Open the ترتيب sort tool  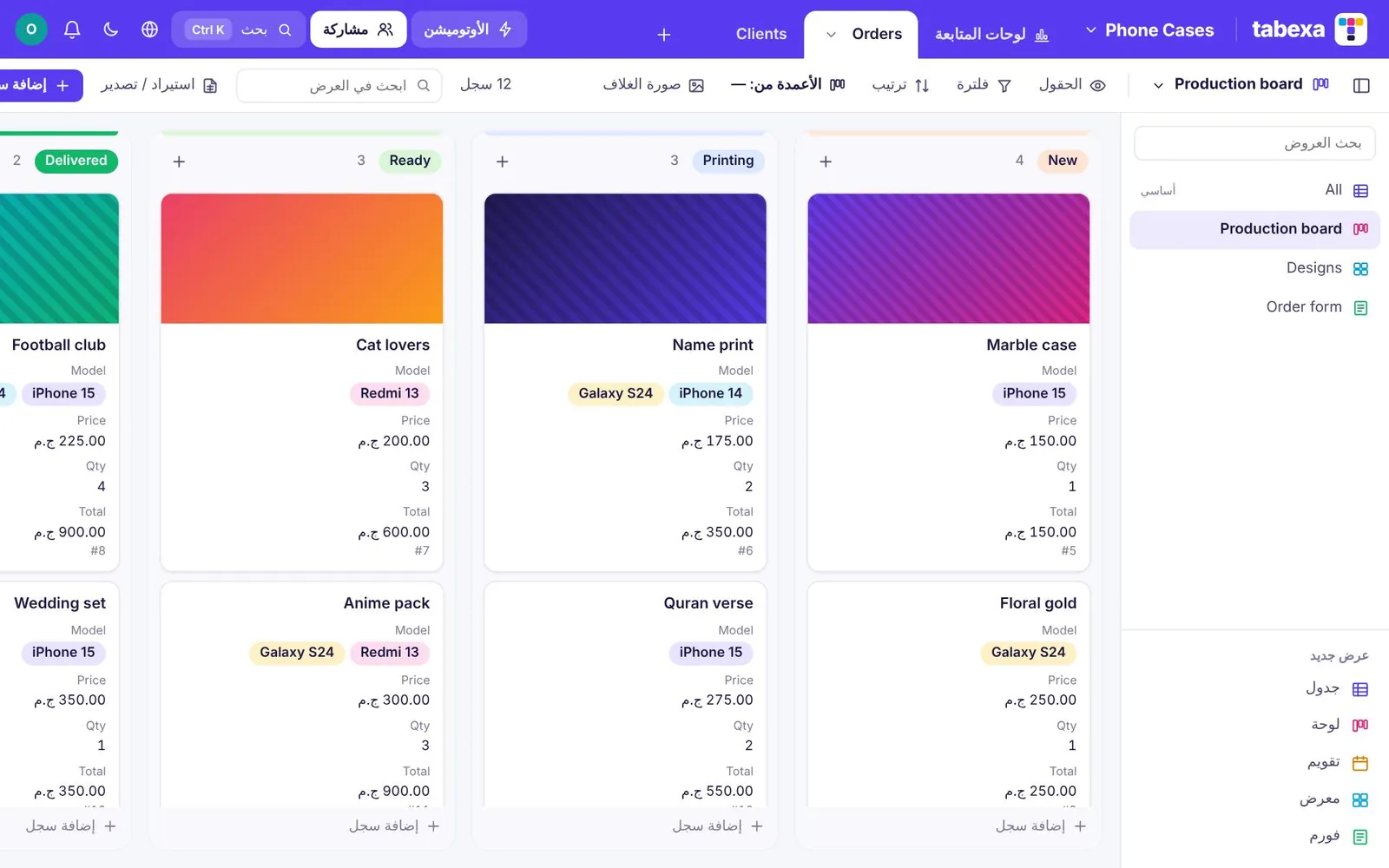(x=901, y=85)
